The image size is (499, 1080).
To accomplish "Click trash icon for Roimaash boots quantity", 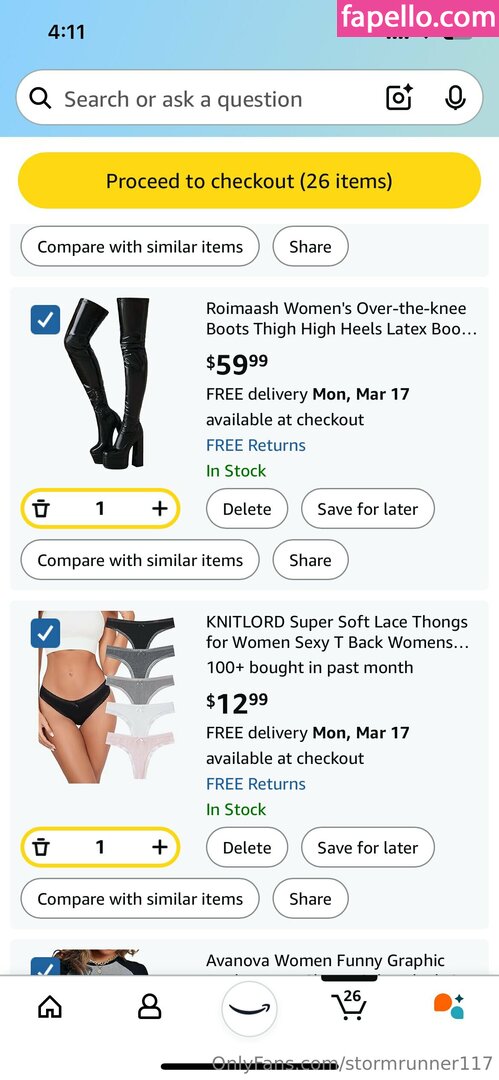I will (42, 509).
